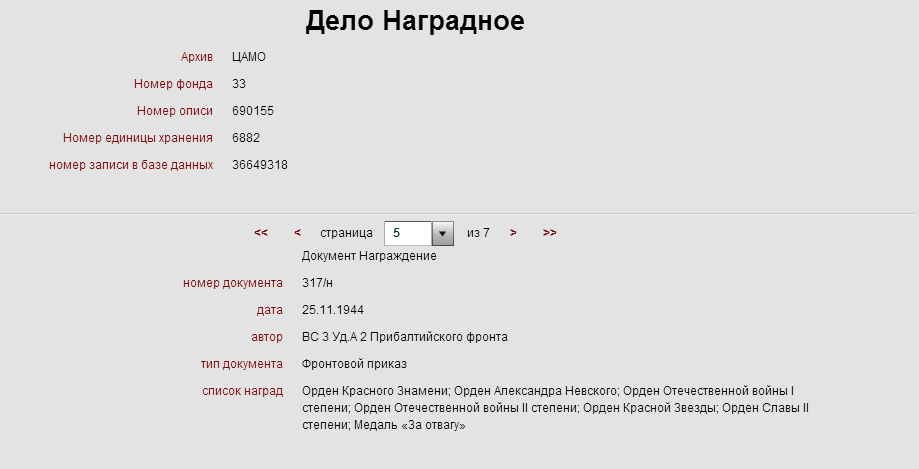919x469 pixels.
Task: Click the 'Фронтовой приказ' document type
Action: coord(354,364)
